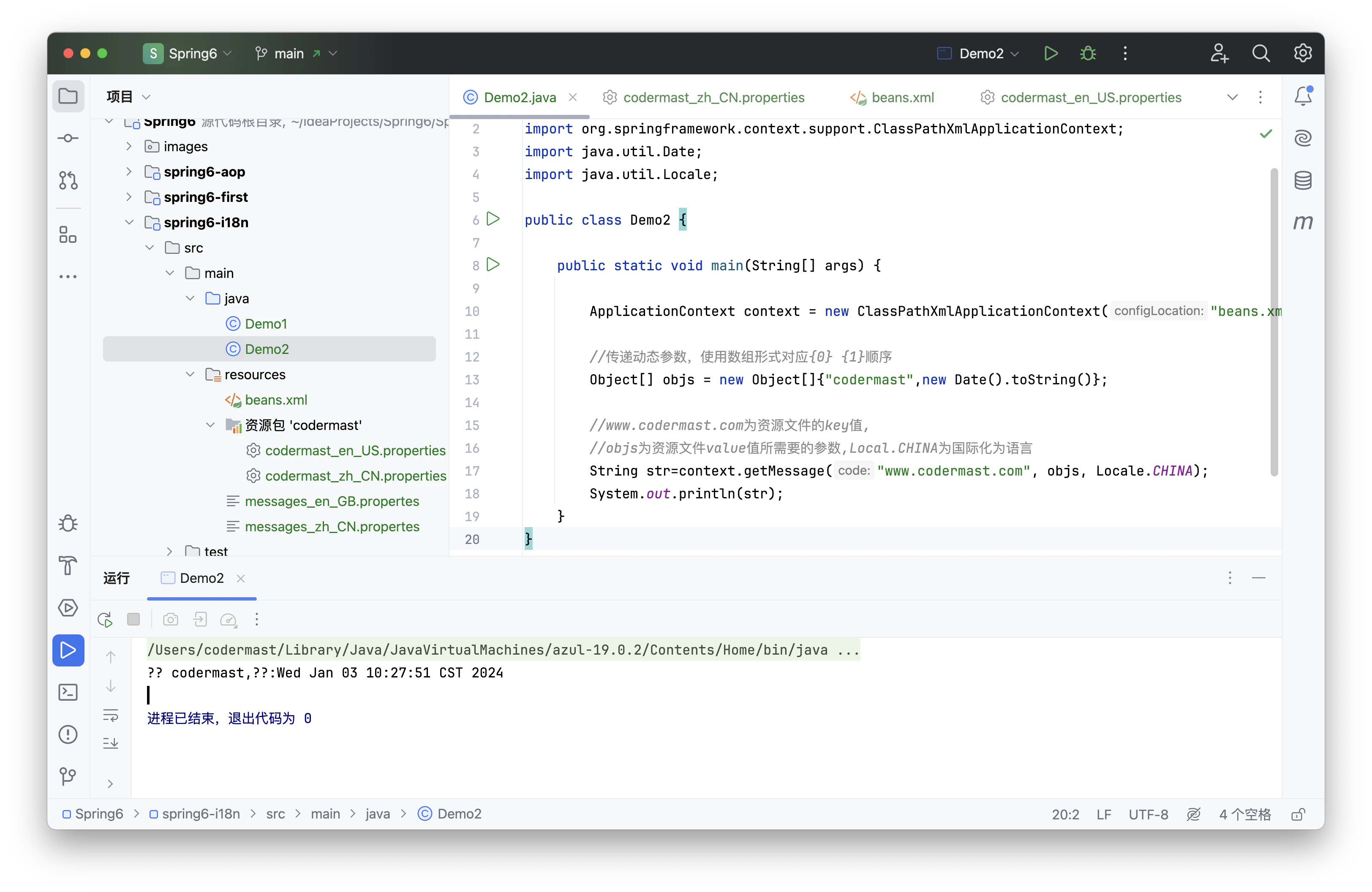Open the Terminal tool window
The width and height of the screenshot is (1372, 892).
coord(68,692)
